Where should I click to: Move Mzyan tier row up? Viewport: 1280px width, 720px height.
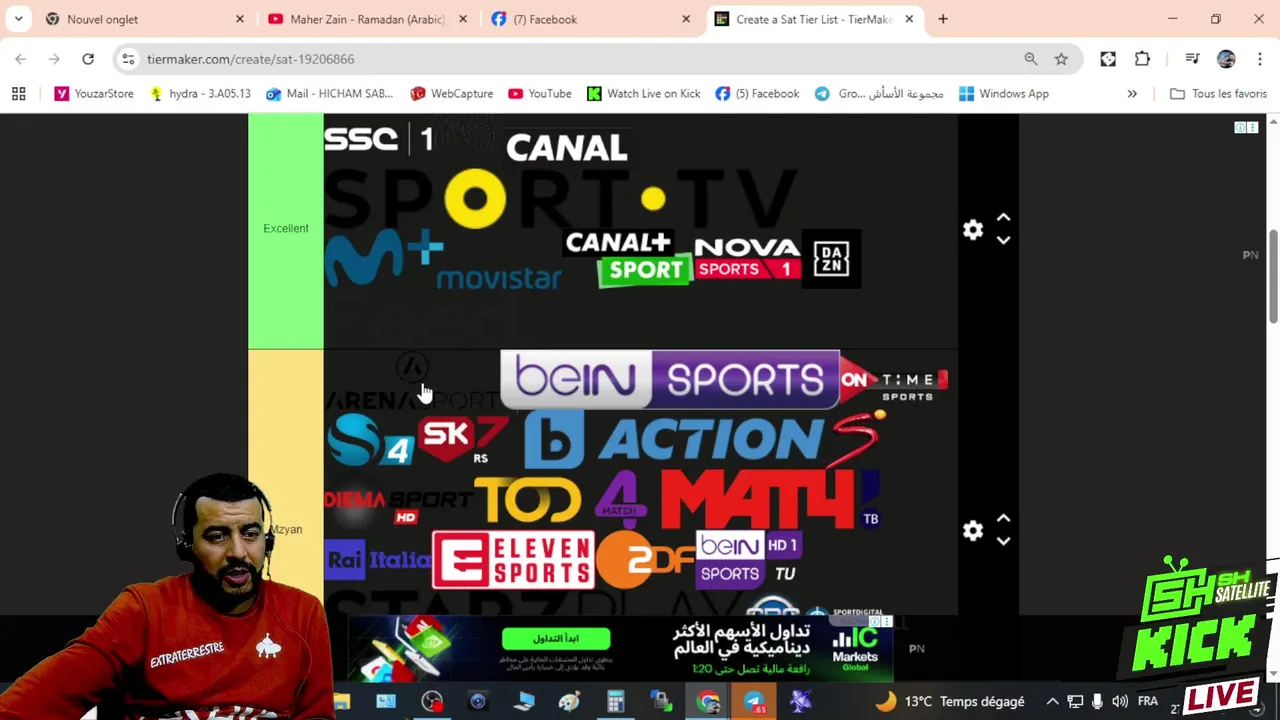point(1003,519)
